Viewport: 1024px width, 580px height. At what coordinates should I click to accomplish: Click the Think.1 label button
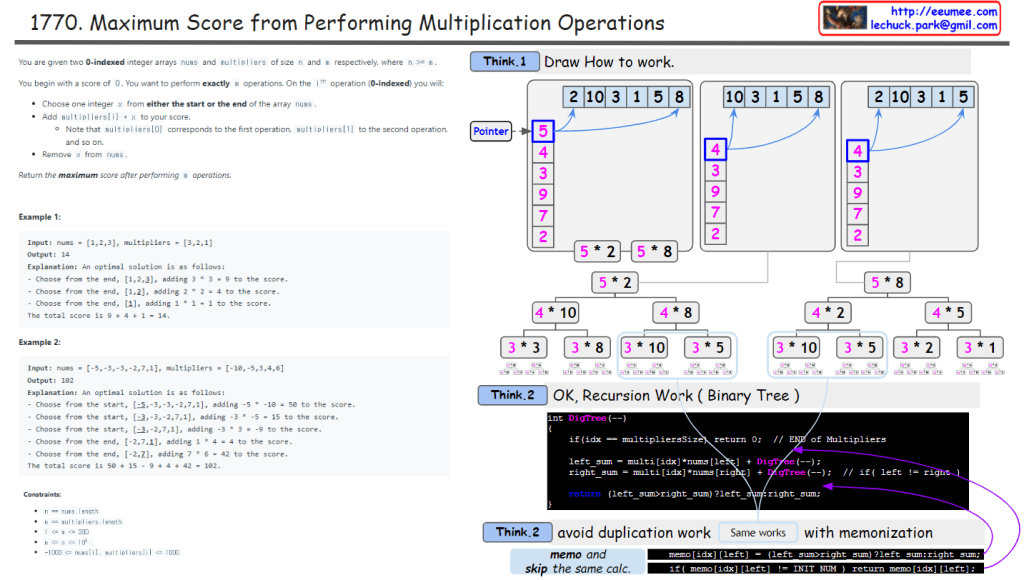[x=504, y=62]
